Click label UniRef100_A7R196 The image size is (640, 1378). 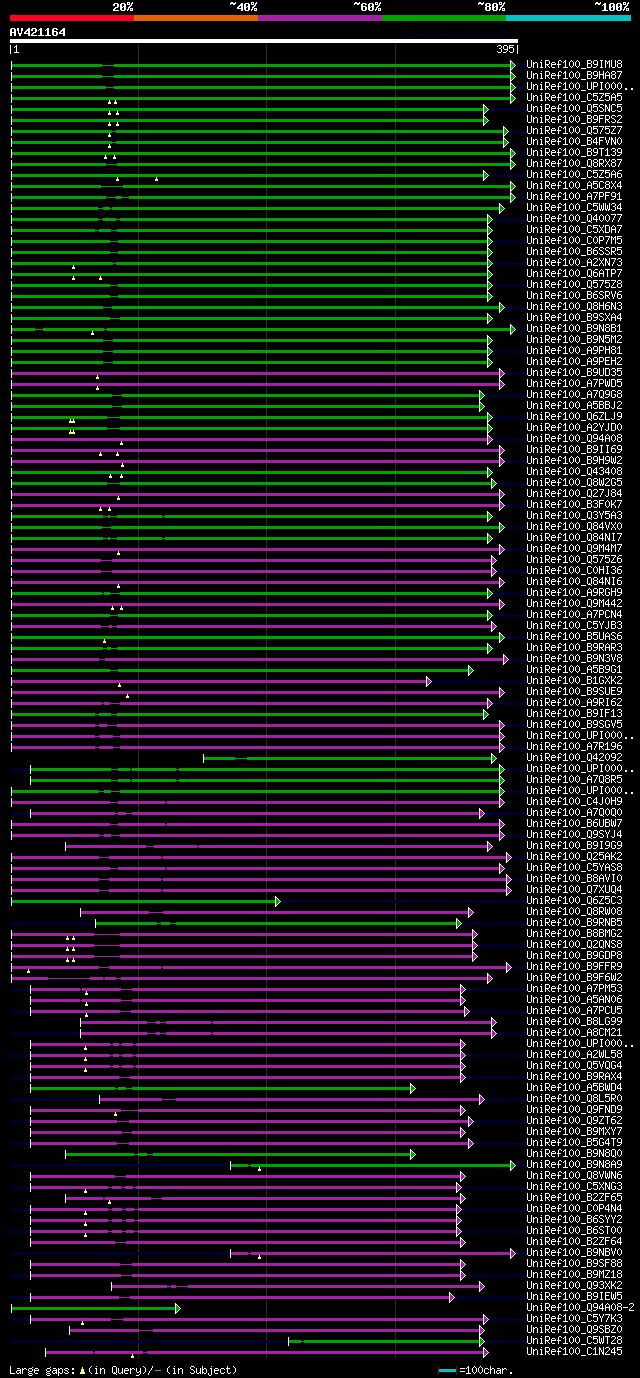point(574,746)
